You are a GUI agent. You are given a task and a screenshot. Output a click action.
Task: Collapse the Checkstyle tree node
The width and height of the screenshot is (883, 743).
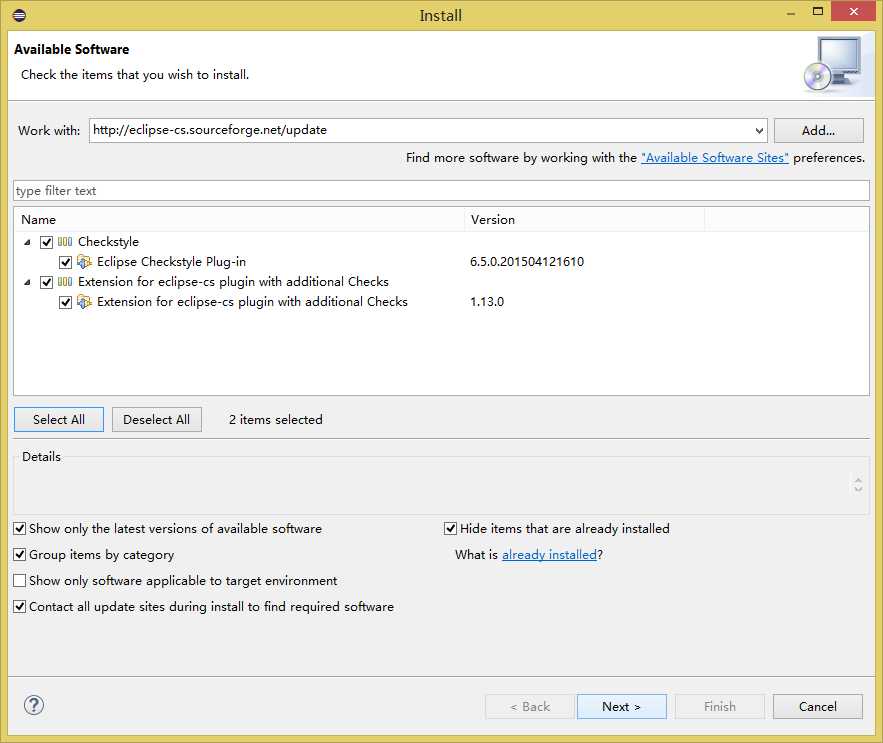tap(27, 242)
